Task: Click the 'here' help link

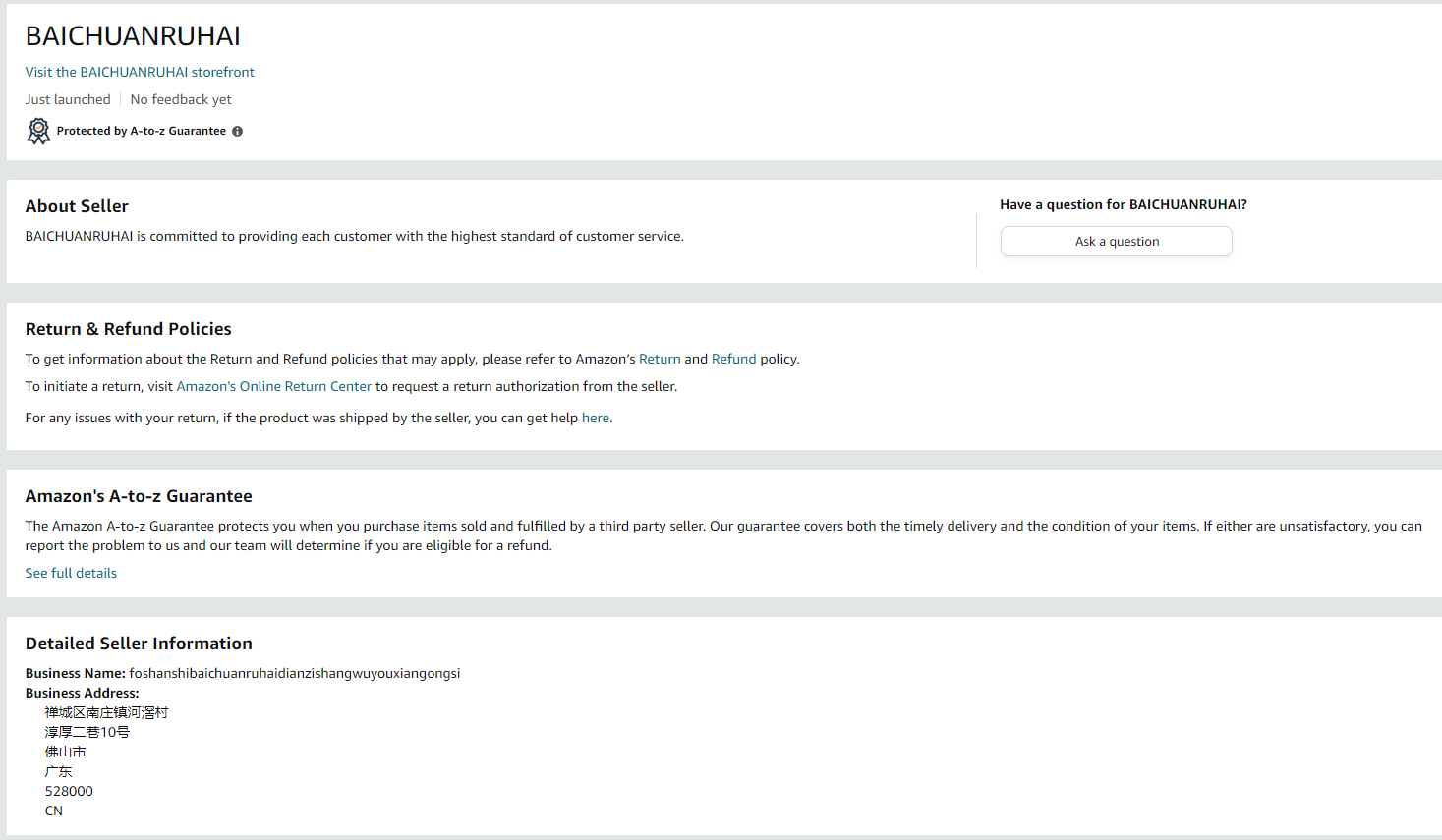Action: point(596,418)
